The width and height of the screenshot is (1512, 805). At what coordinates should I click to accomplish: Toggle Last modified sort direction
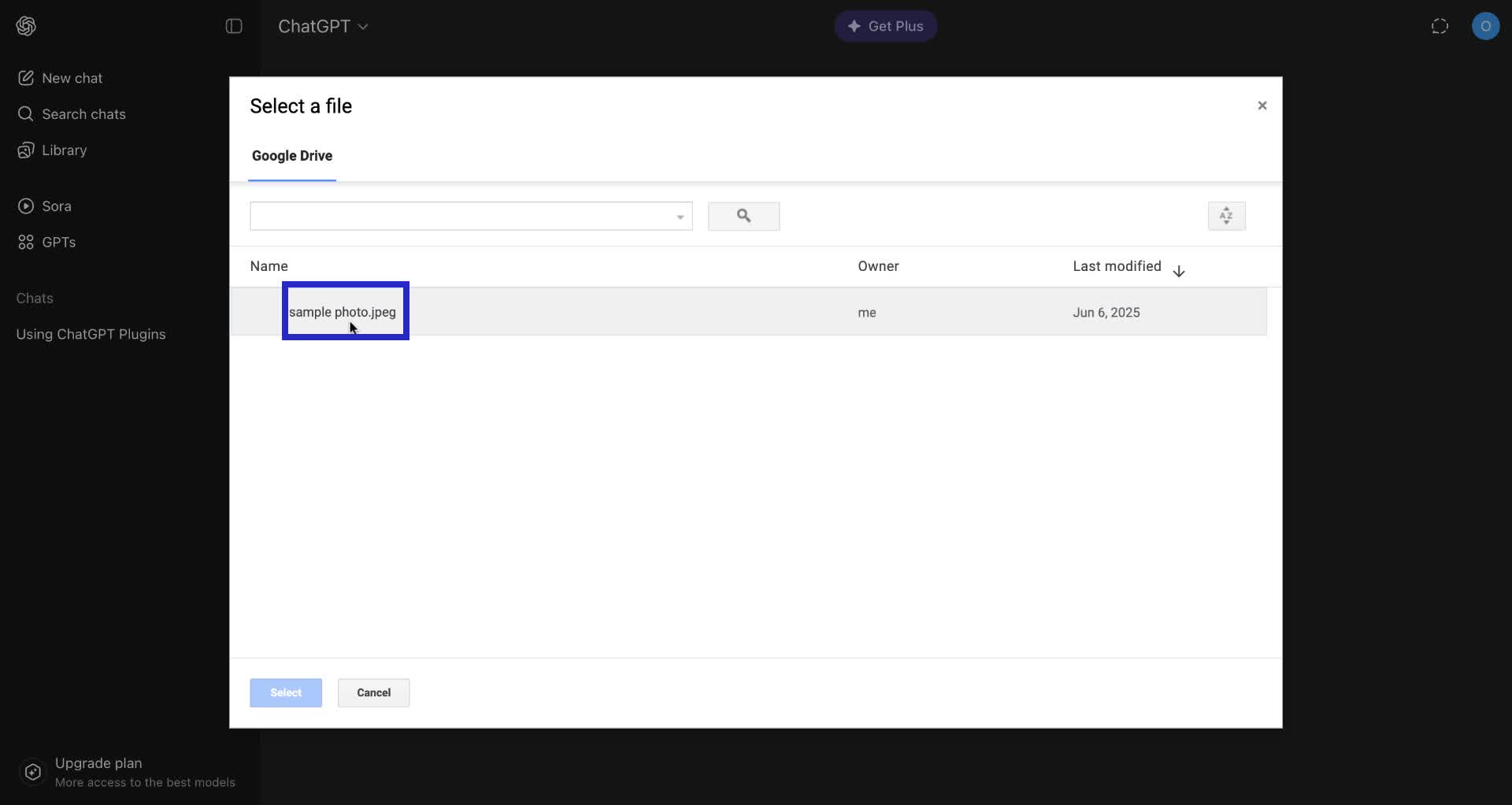1179,271
